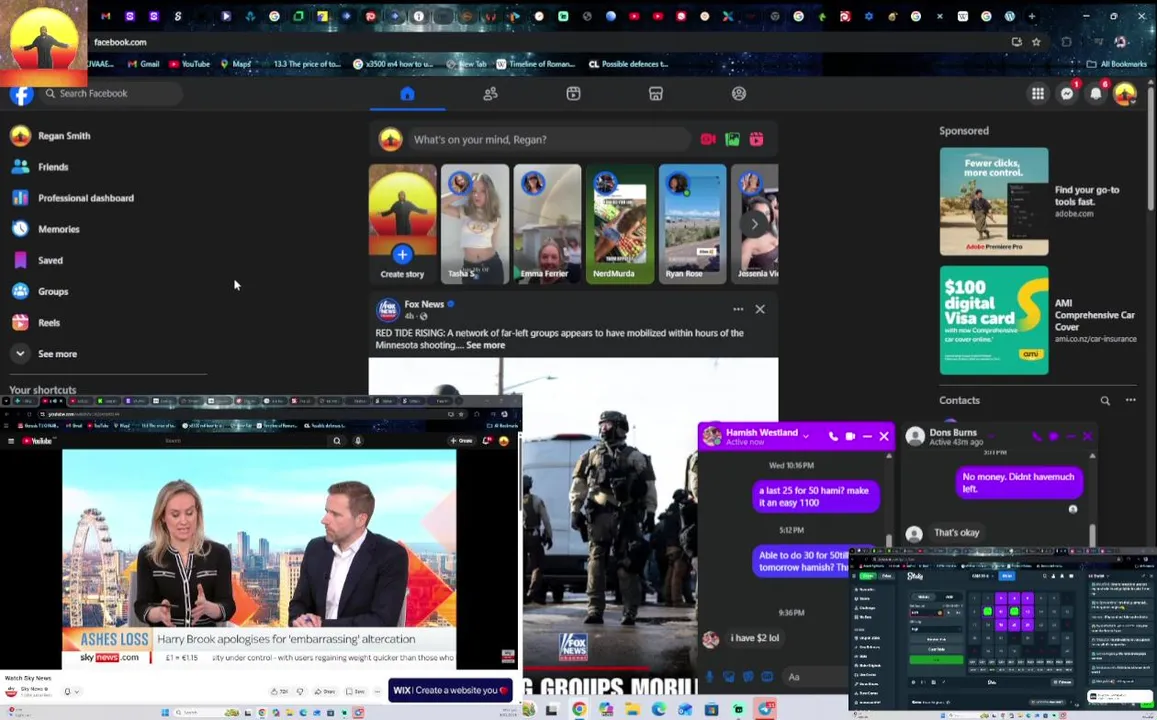Viewport: 1157px width, 720px height.
Task: Open Hamish Westland chat settings chevron
Action: pyautogui.click(x=806, y=436)
